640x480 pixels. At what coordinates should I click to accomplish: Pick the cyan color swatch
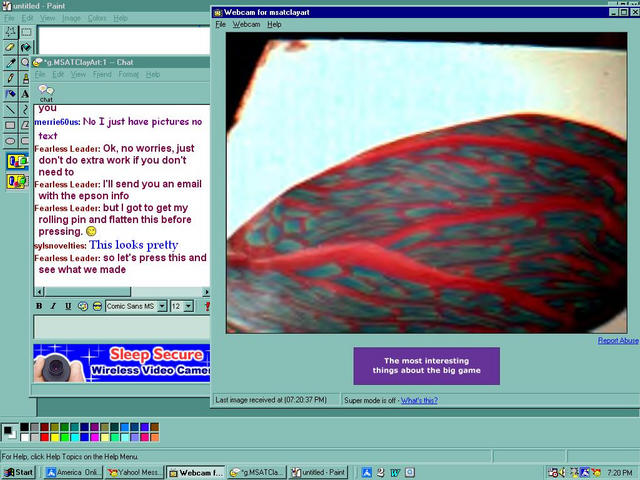75,437
